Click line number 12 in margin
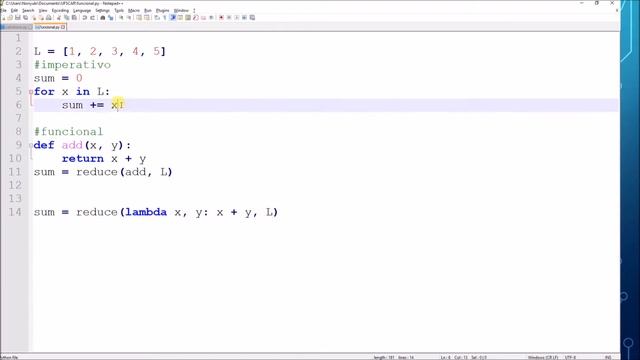Screen dimensions: 640x360 (15, 185)
